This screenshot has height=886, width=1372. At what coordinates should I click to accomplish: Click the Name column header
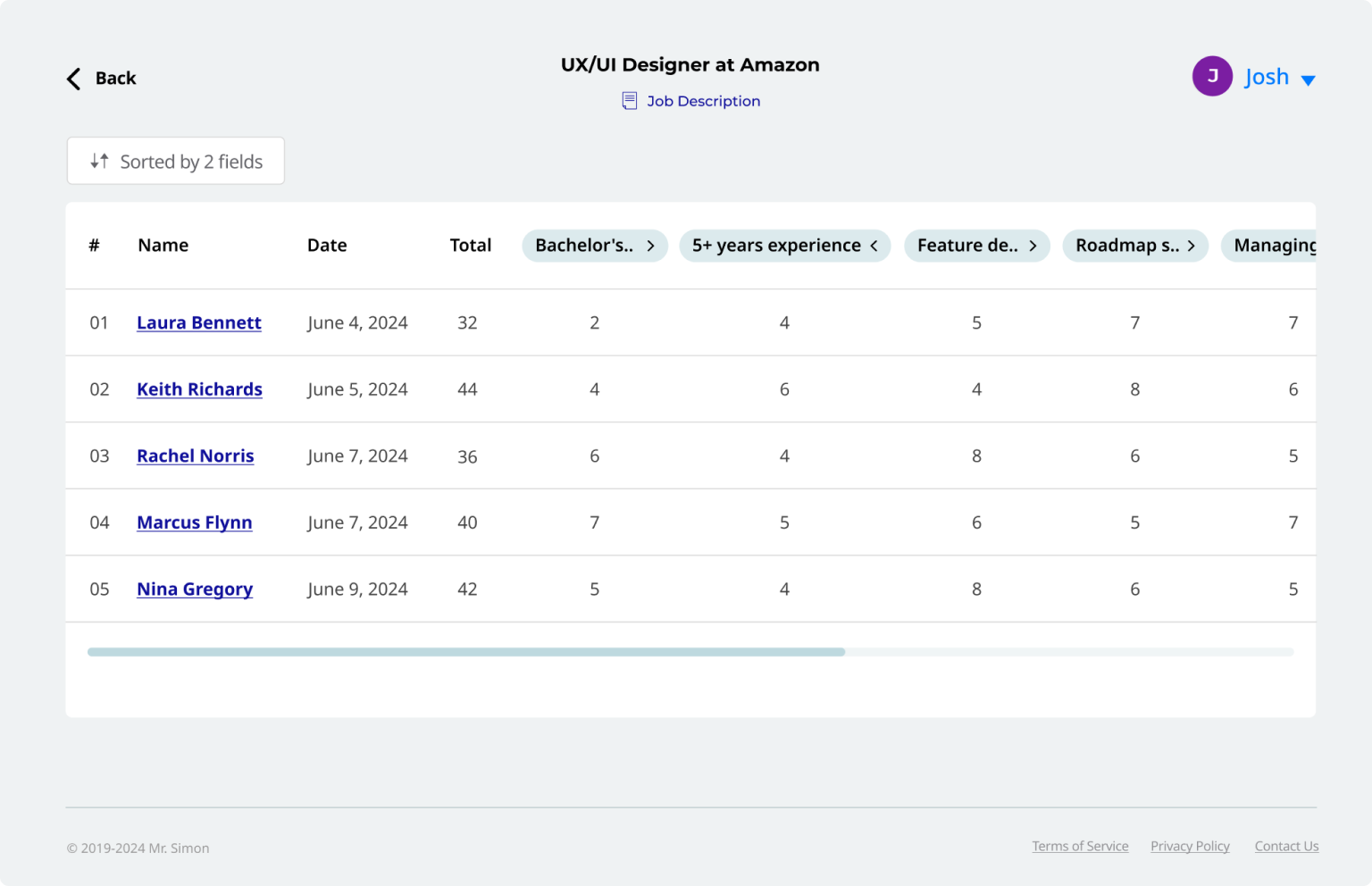163,246
